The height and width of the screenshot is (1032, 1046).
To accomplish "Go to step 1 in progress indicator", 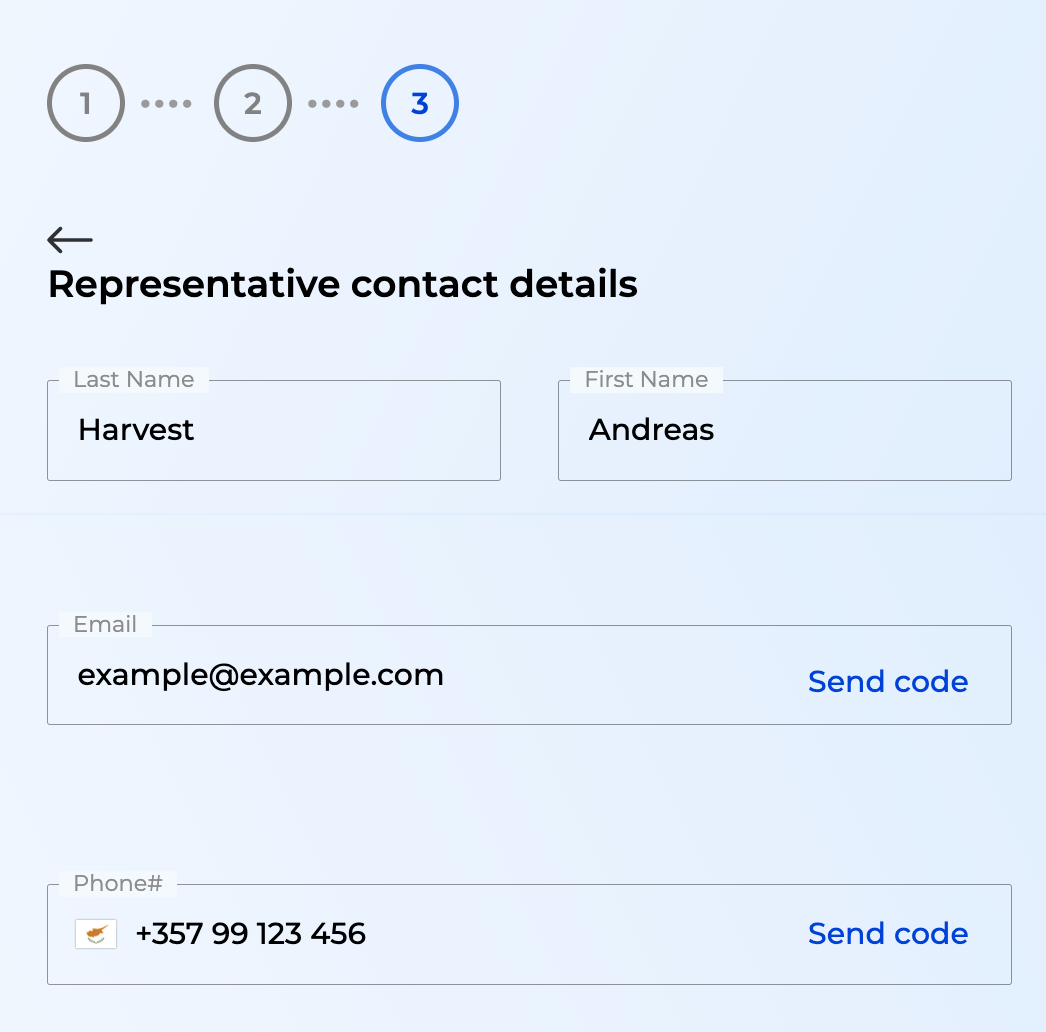I will click(x=86, y=103).
